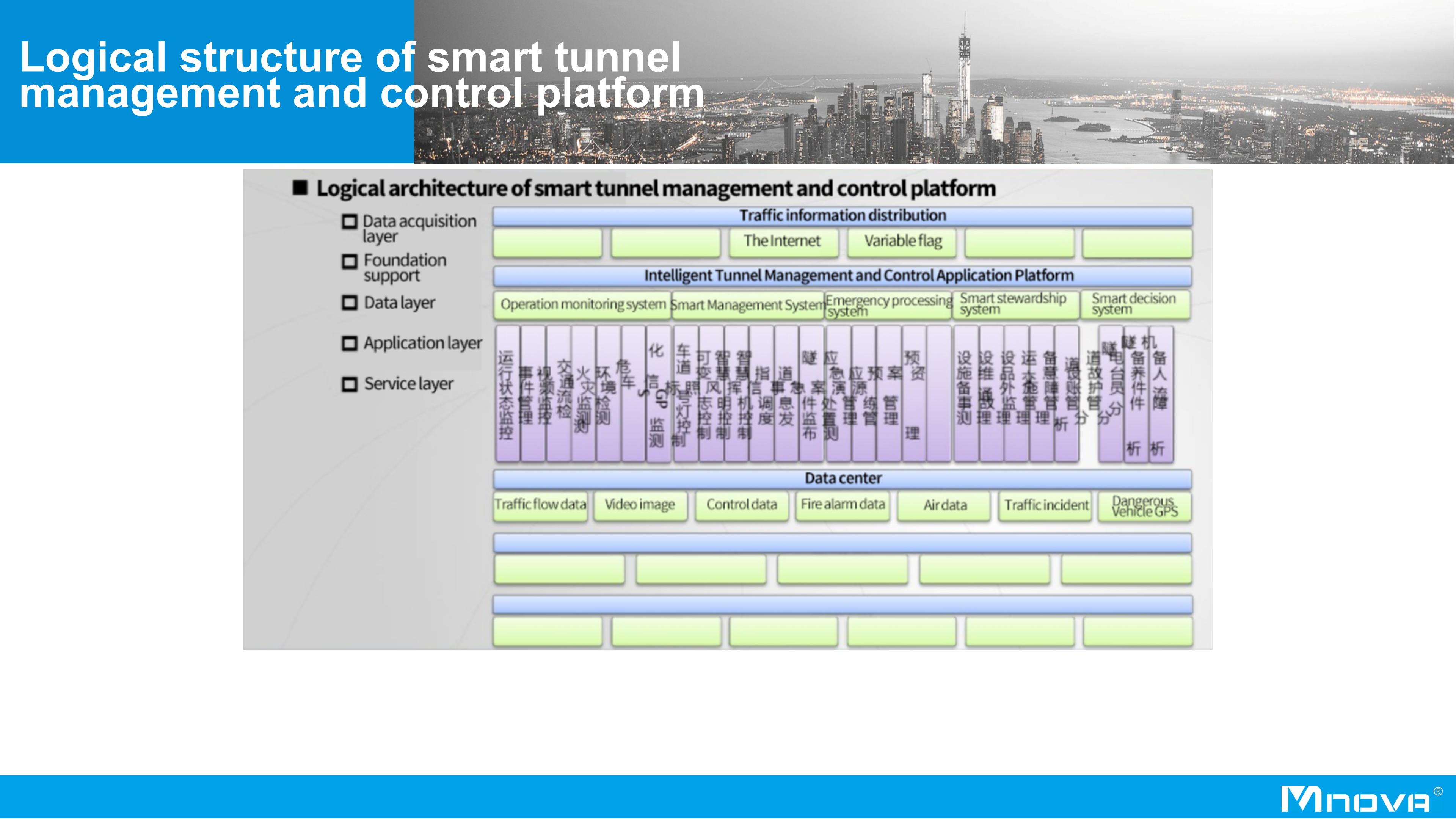This screenshot has height=819, width=1456.
Task: Select the Operation monitoring system block
Action: coord(582,305)
